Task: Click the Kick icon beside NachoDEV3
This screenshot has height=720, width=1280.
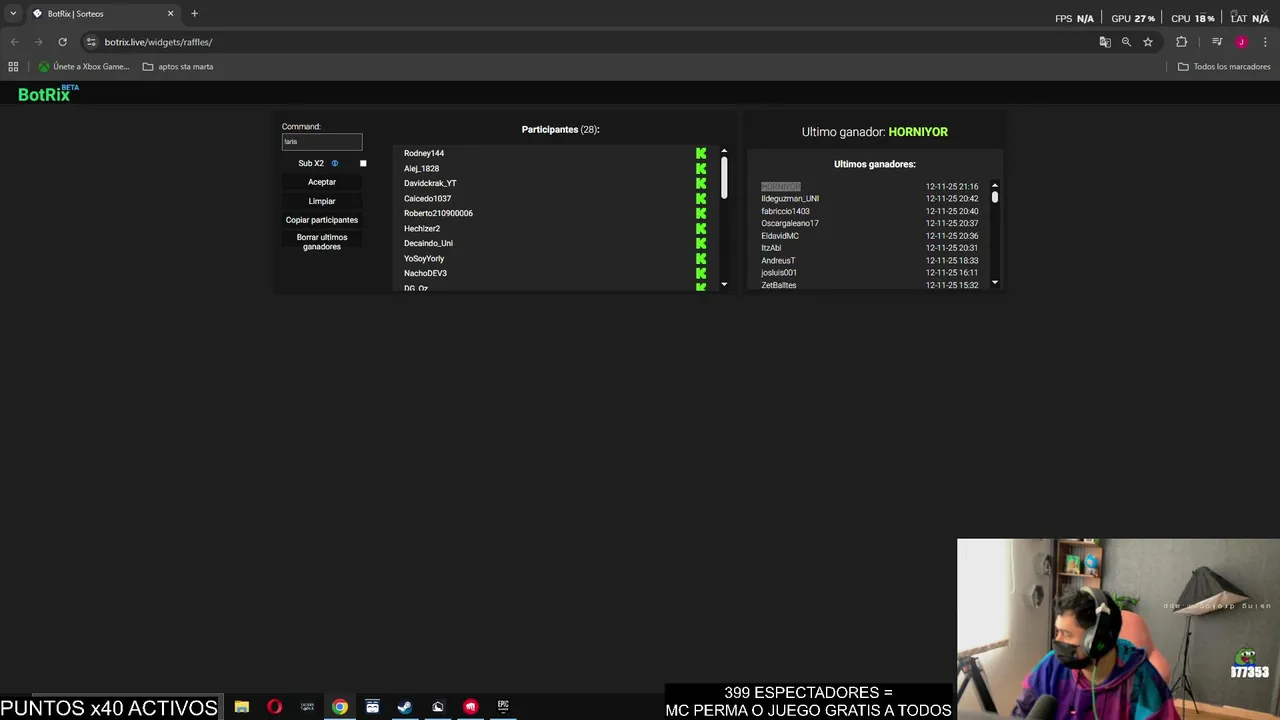Action: (701, 273)
